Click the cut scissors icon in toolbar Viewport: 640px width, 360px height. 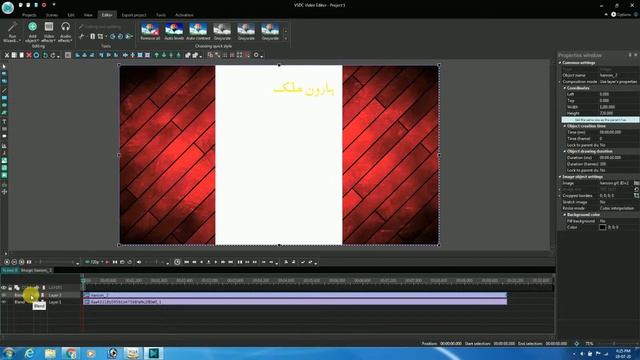(x=7, y=55)
